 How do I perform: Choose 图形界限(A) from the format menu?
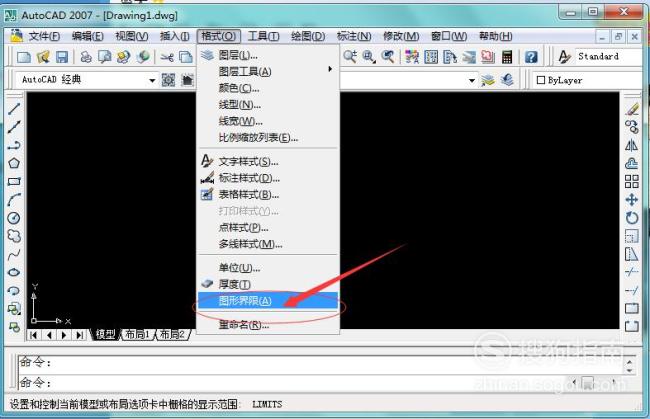pyautogui.click(x=268, y=300)
